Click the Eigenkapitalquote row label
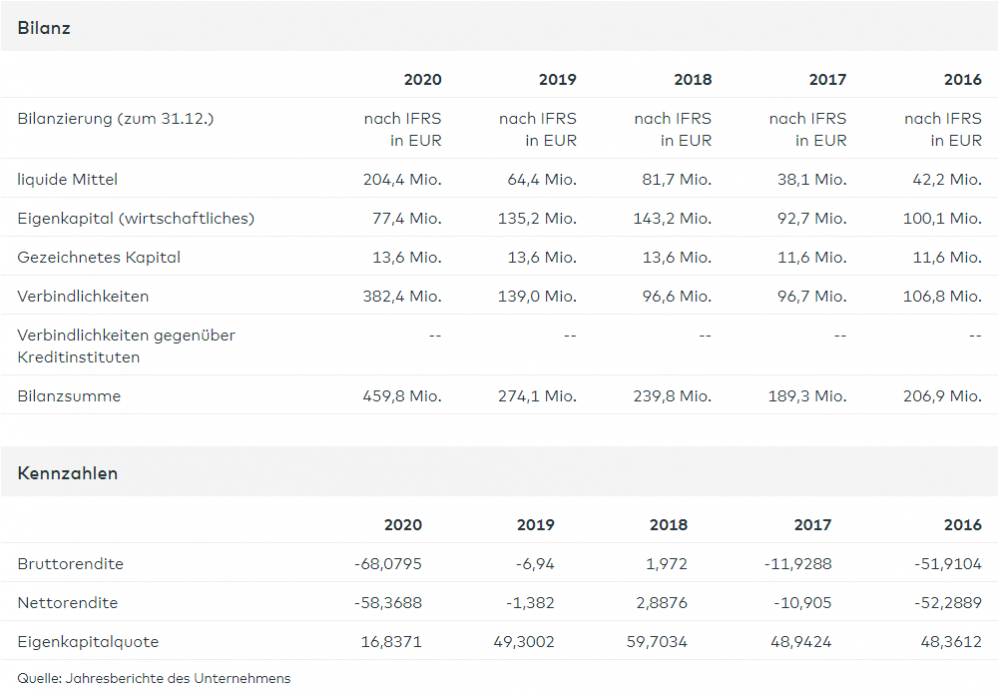This screenshot has width=1000, height=697. point(88,641)
